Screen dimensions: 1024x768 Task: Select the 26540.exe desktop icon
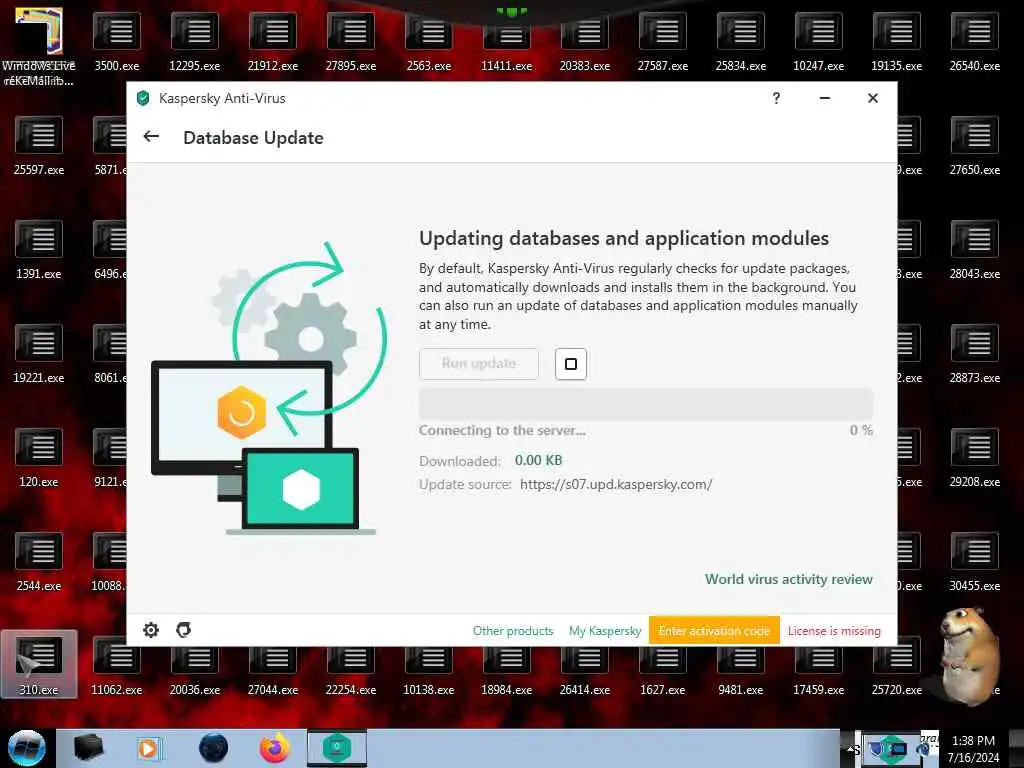[974, 43]
